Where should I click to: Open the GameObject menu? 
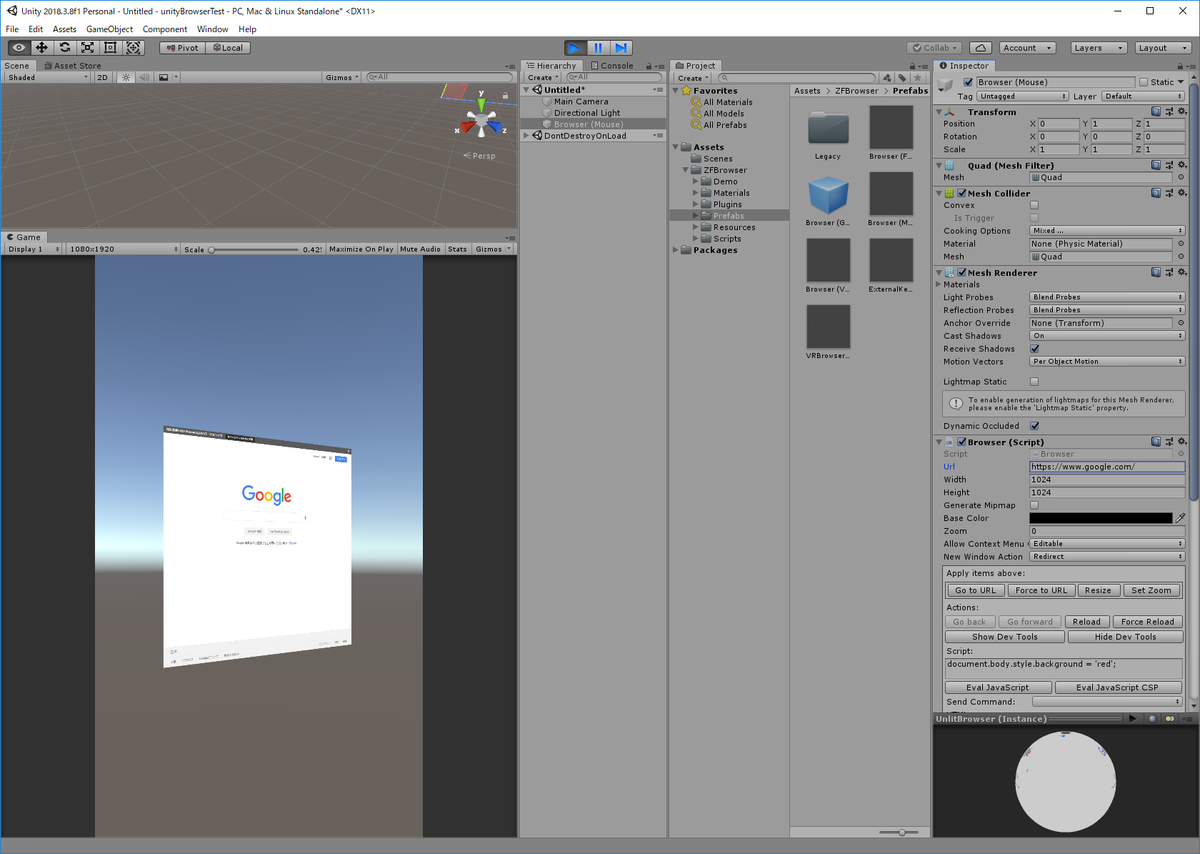(109, 29)
